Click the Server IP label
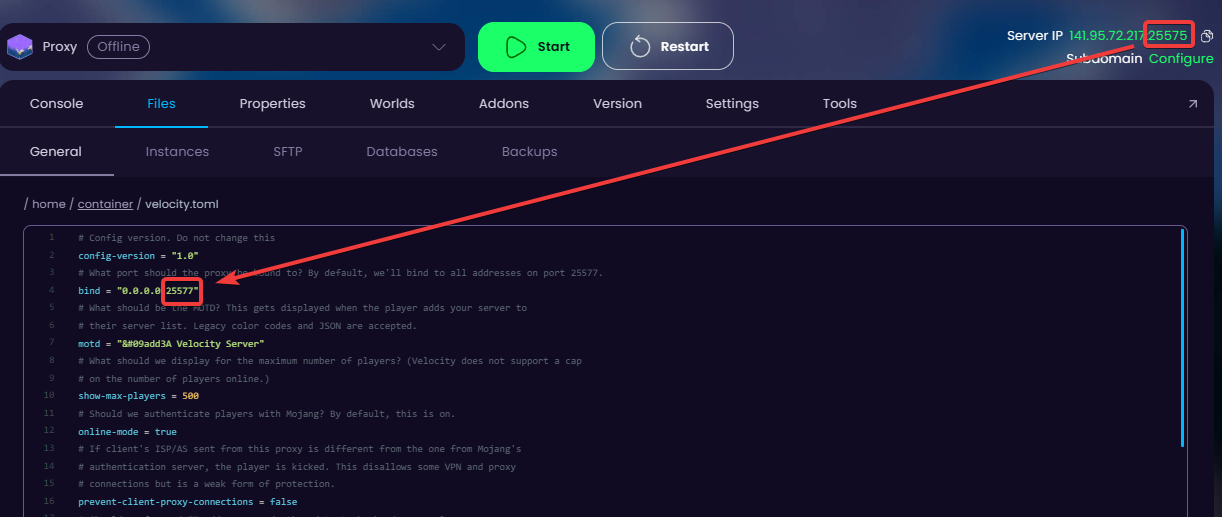Screen dimensions: 1222x517 click(x=1035, y=36)
